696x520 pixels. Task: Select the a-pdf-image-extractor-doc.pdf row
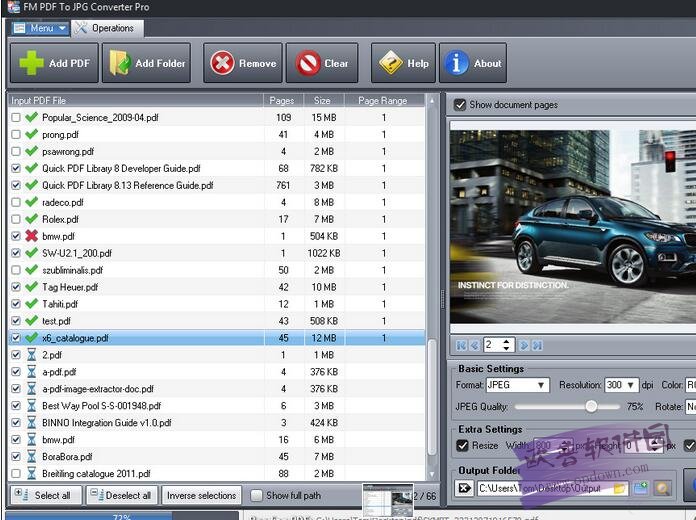click(x=217, y=389)
